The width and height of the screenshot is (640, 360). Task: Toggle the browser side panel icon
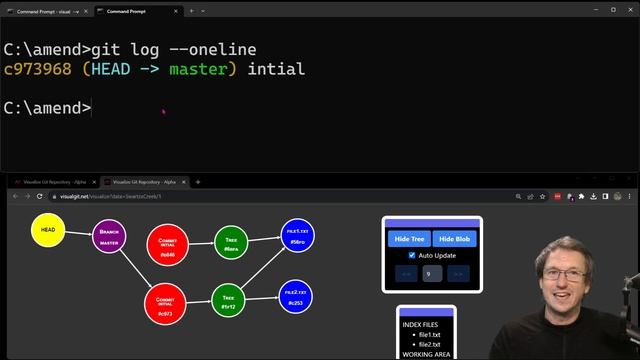pos(605,197)
